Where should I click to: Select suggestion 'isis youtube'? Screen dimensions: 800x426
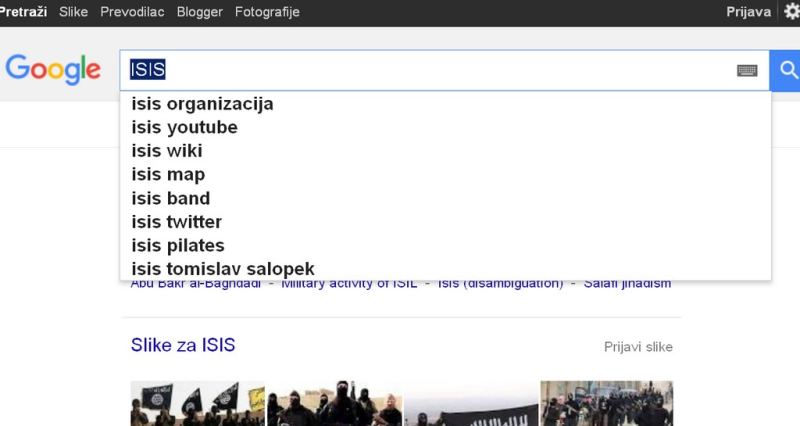tap(445, 128)
